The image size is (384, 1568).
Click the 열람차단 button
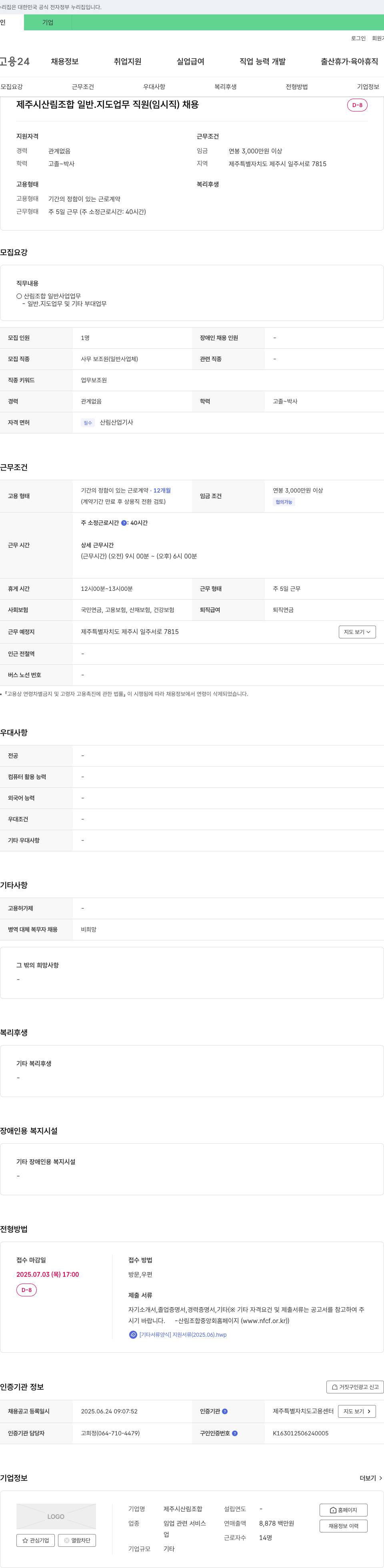coord(77,1540)
